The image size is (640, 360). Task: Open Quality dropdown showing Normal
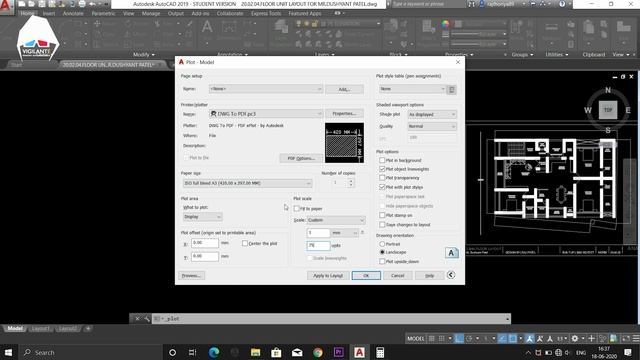coord(432,127)
